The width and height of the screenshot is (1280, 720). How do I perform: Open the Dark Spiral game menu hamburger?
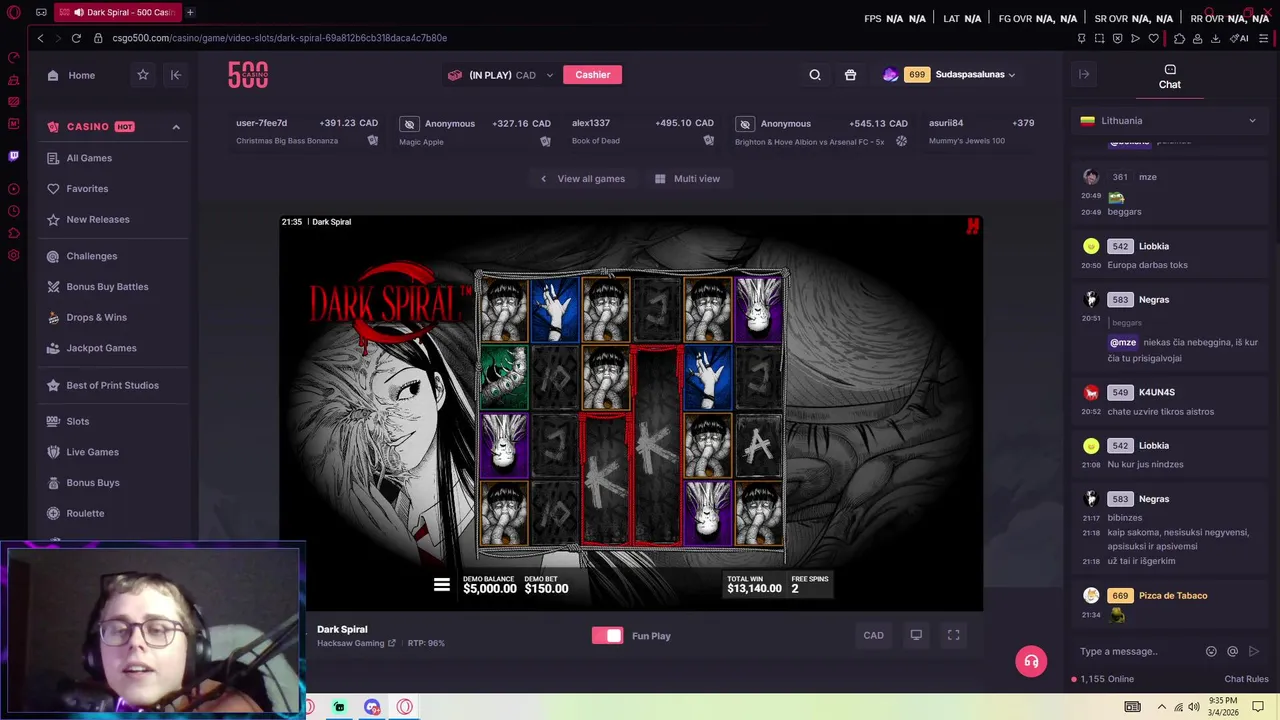point(441,585)
